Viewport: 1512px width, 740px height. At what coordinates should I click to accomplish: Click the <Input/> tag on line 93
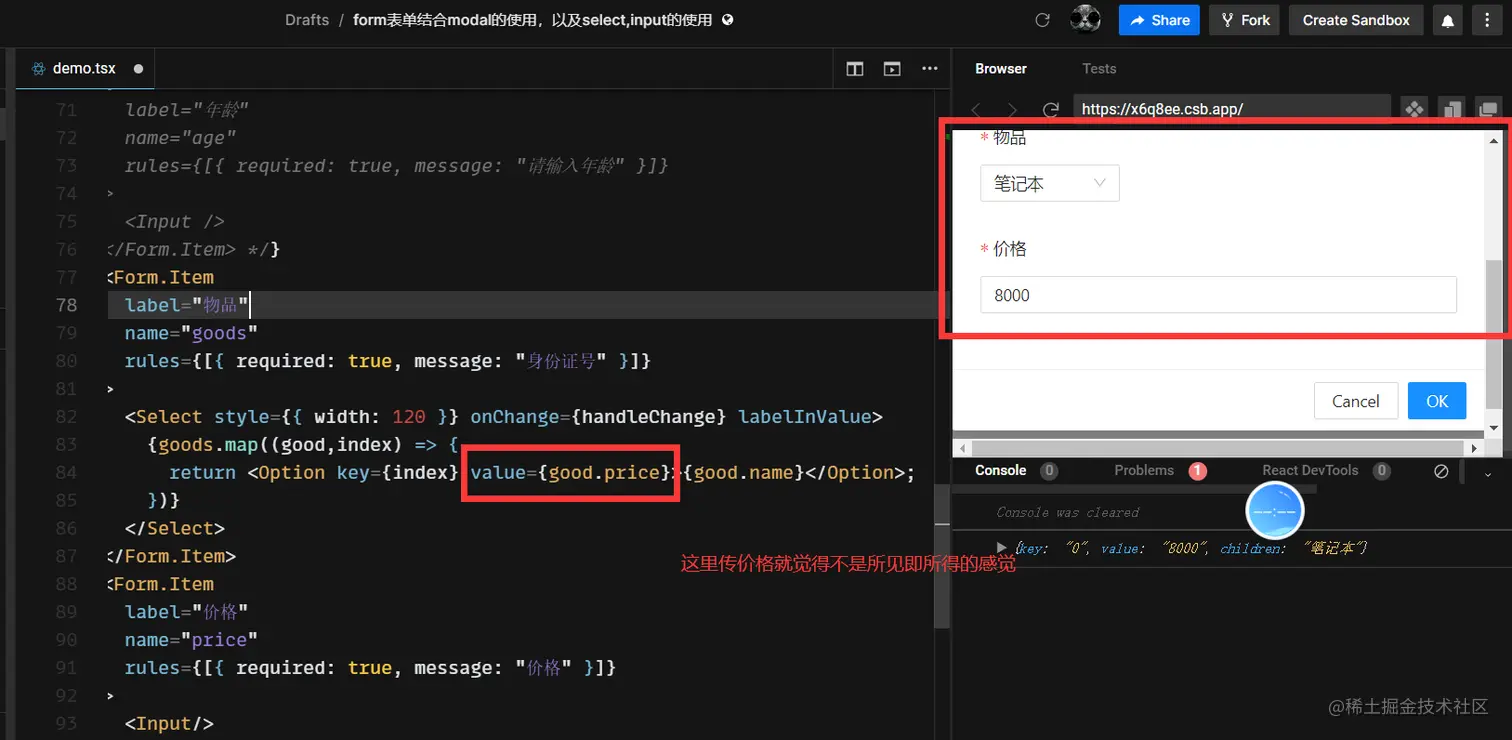(169, 724)
